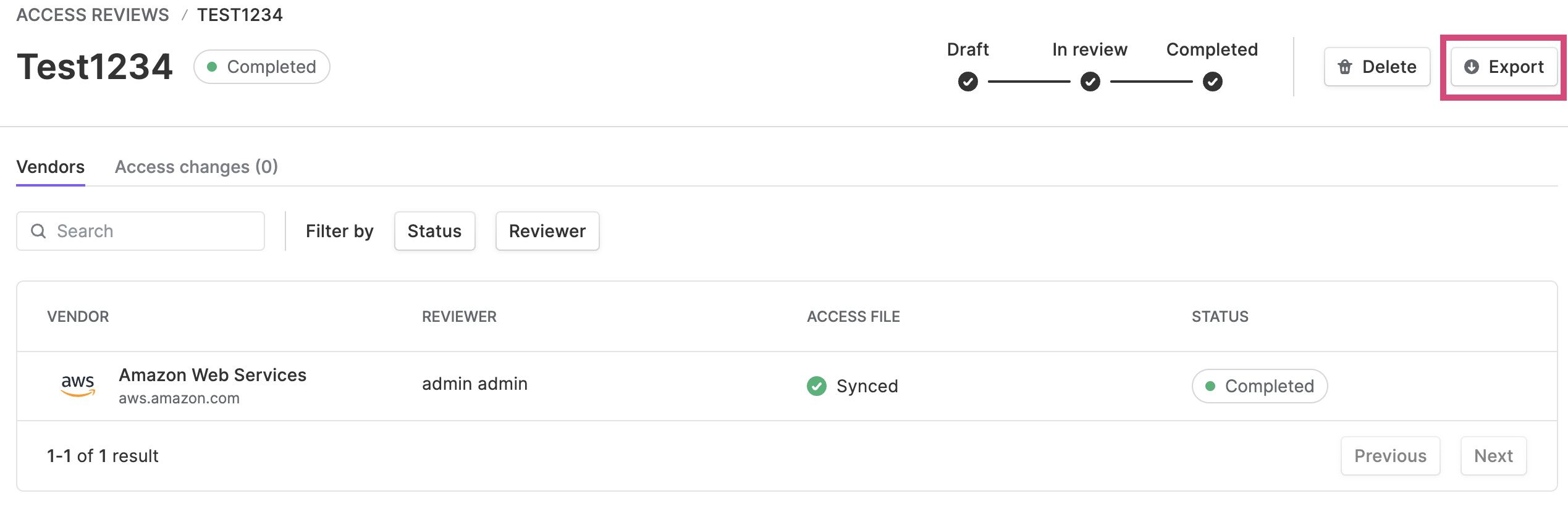The height and width of the screenshot is (509, 1568).
Task: Select the Vendors tab
Action: click(51, 167)
